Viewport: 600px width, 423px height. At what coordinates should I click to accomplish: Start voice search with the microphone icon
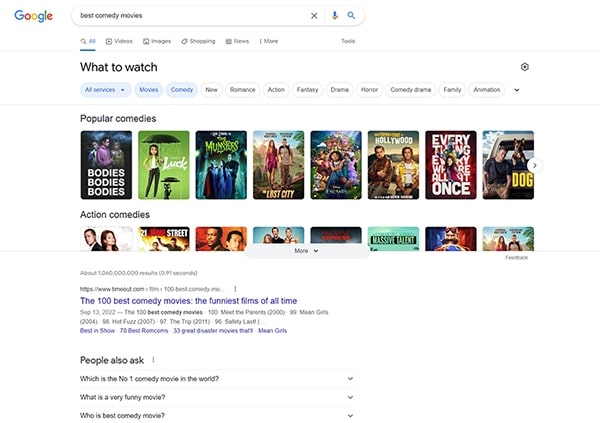point(335,15)
